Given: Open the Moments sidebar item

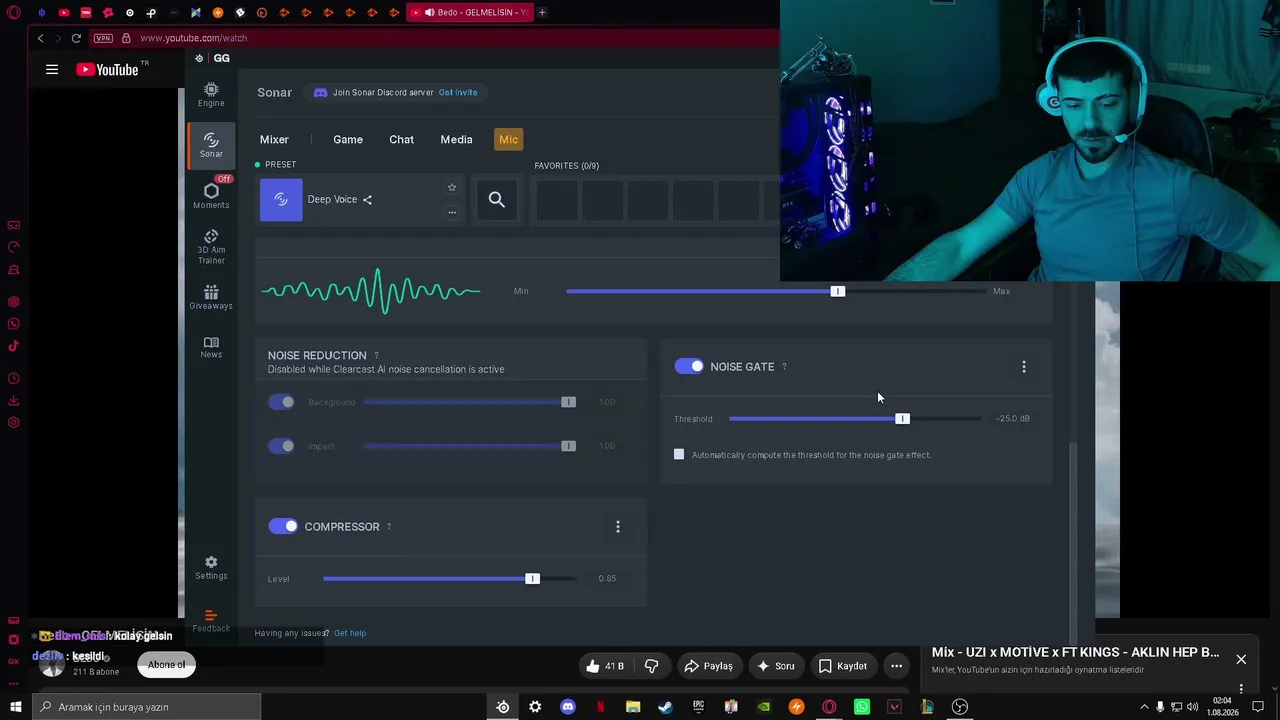Looking at the screenshot, I should pos(211,195).
